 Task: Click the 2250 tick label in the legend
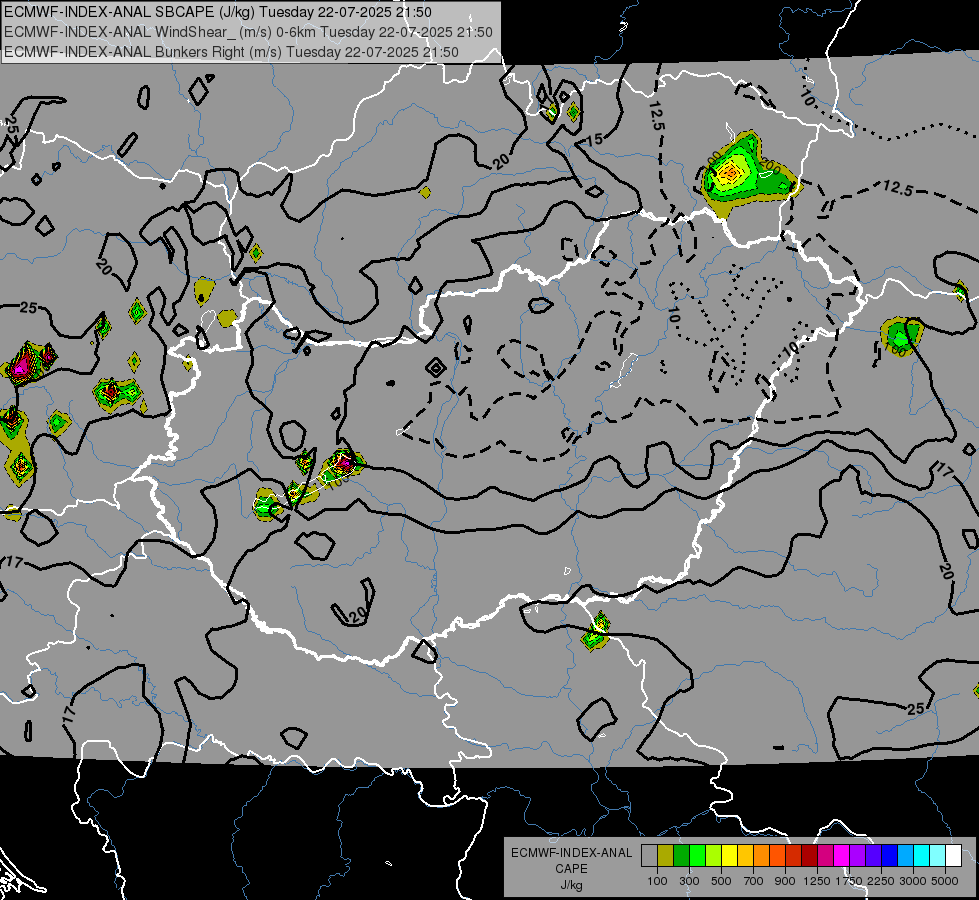tap(881, 881)
